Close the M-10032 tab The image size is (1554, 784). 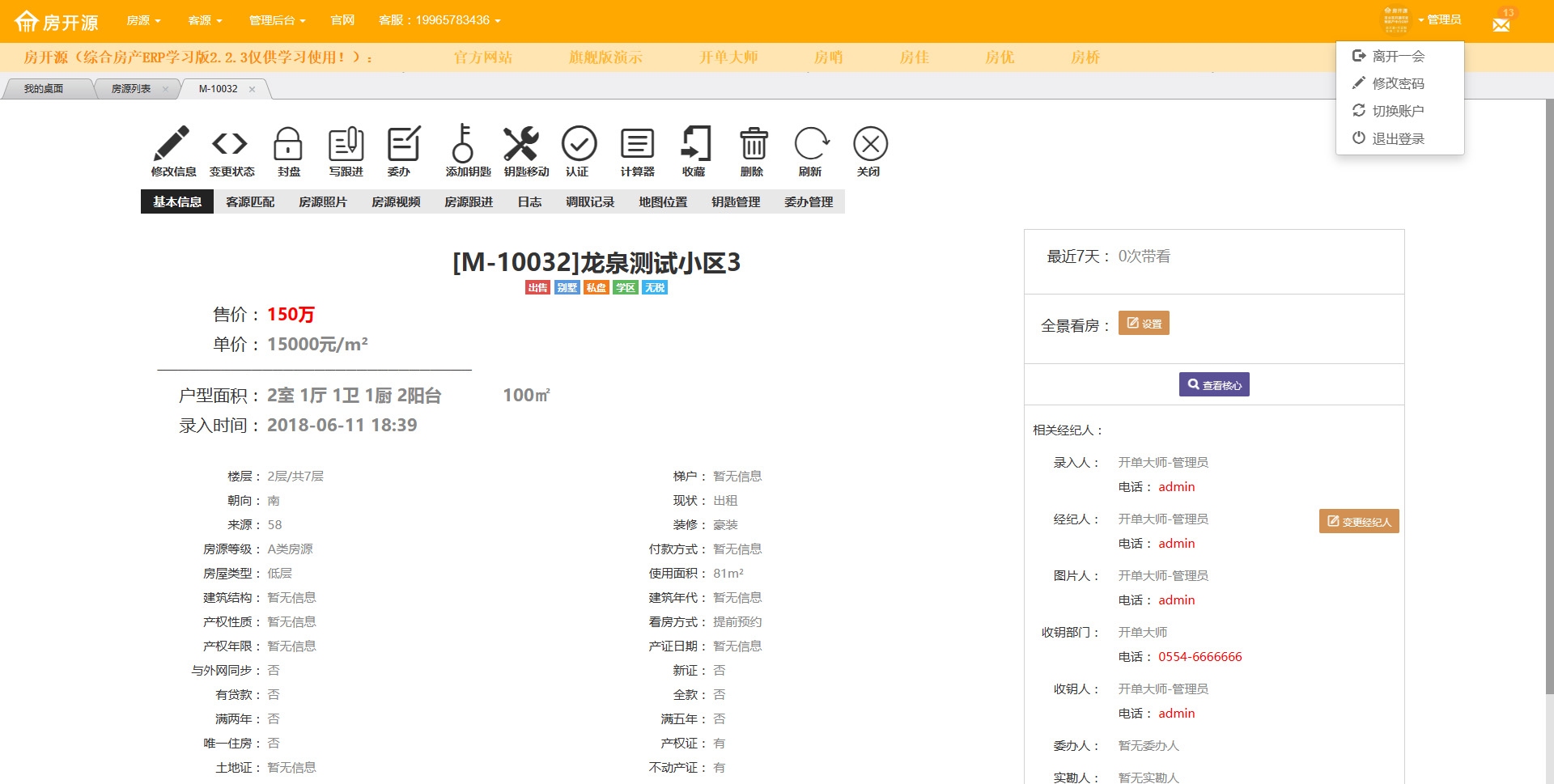tap(253, 90)
